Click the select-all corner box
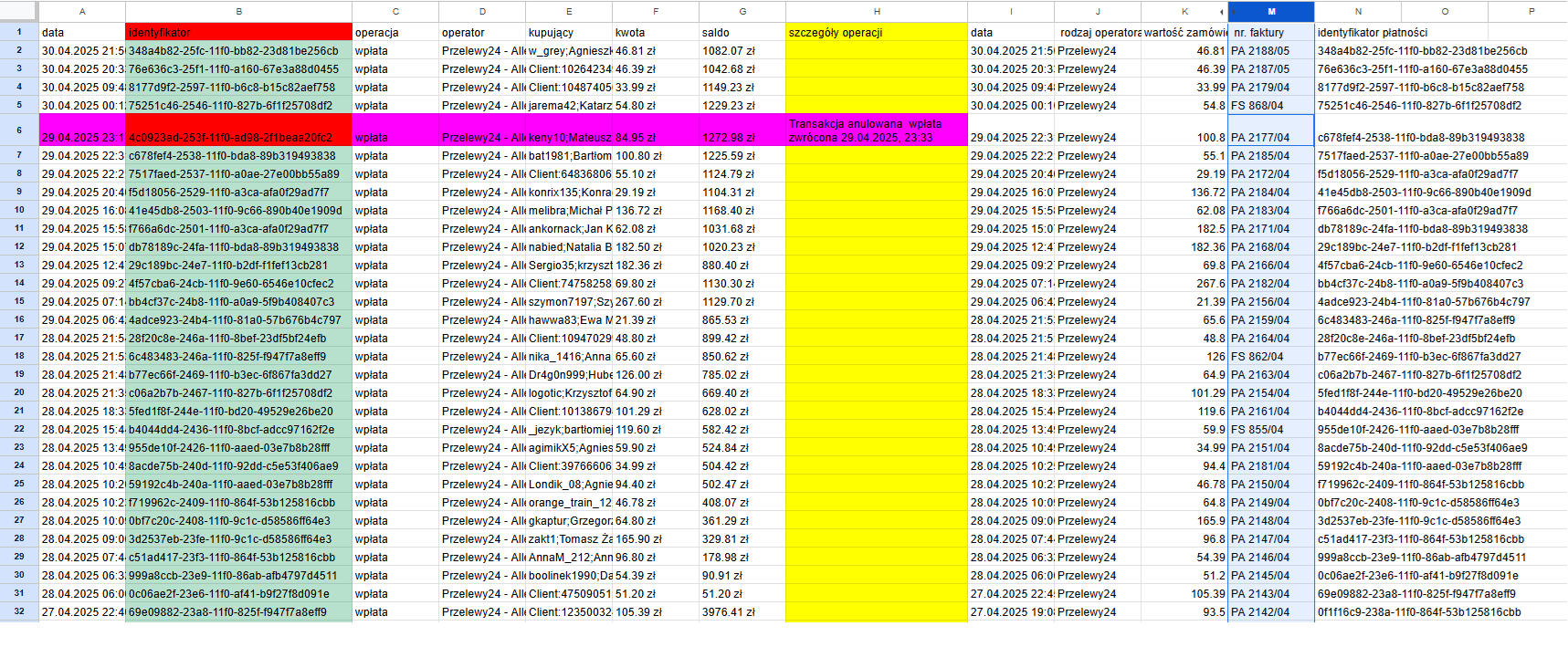1568x647 pixels. click(x=18, y=12)
